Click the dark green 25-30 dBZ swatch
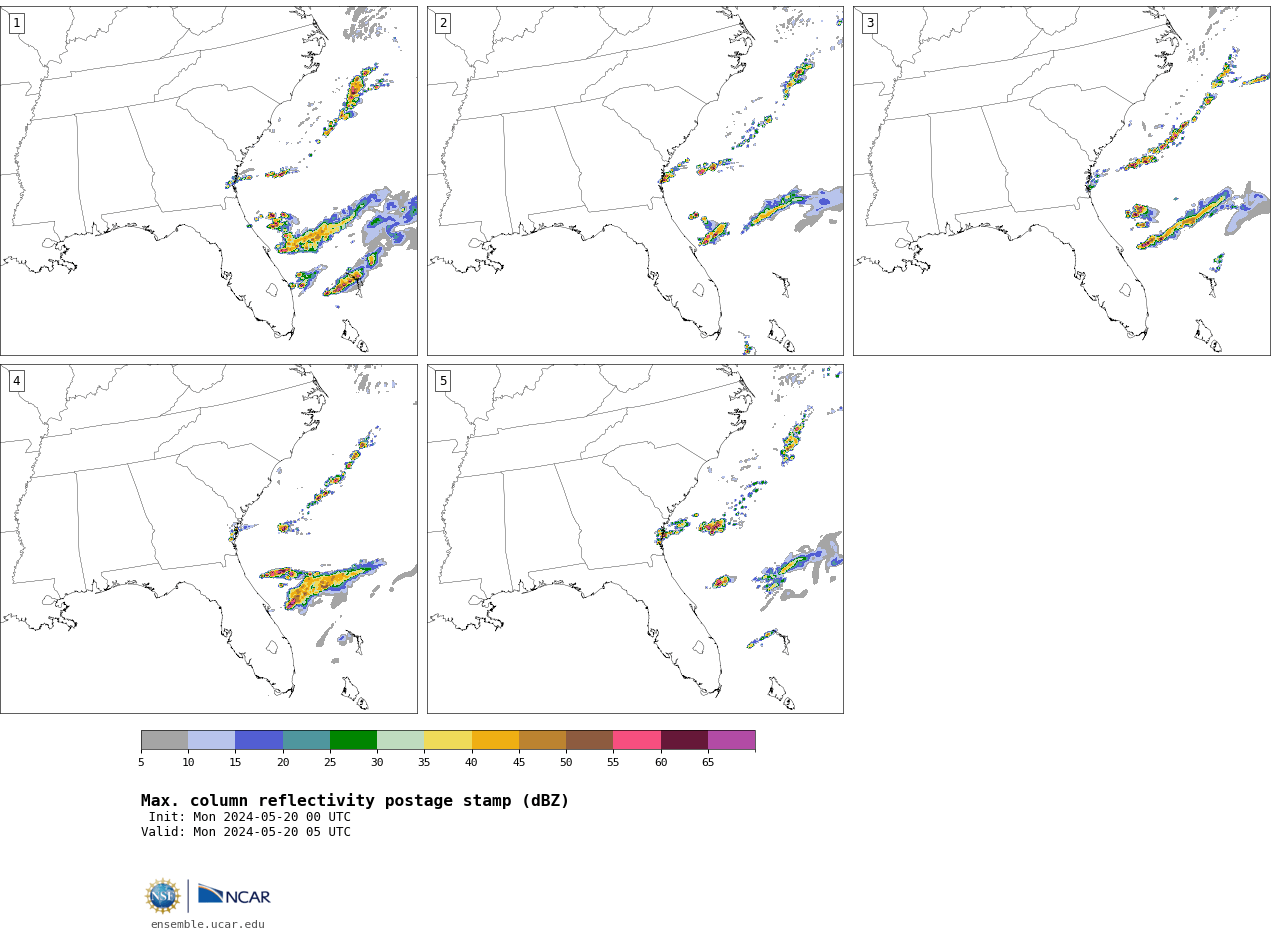The width and height of the screenshot is (1280, 936). point(353,740)
